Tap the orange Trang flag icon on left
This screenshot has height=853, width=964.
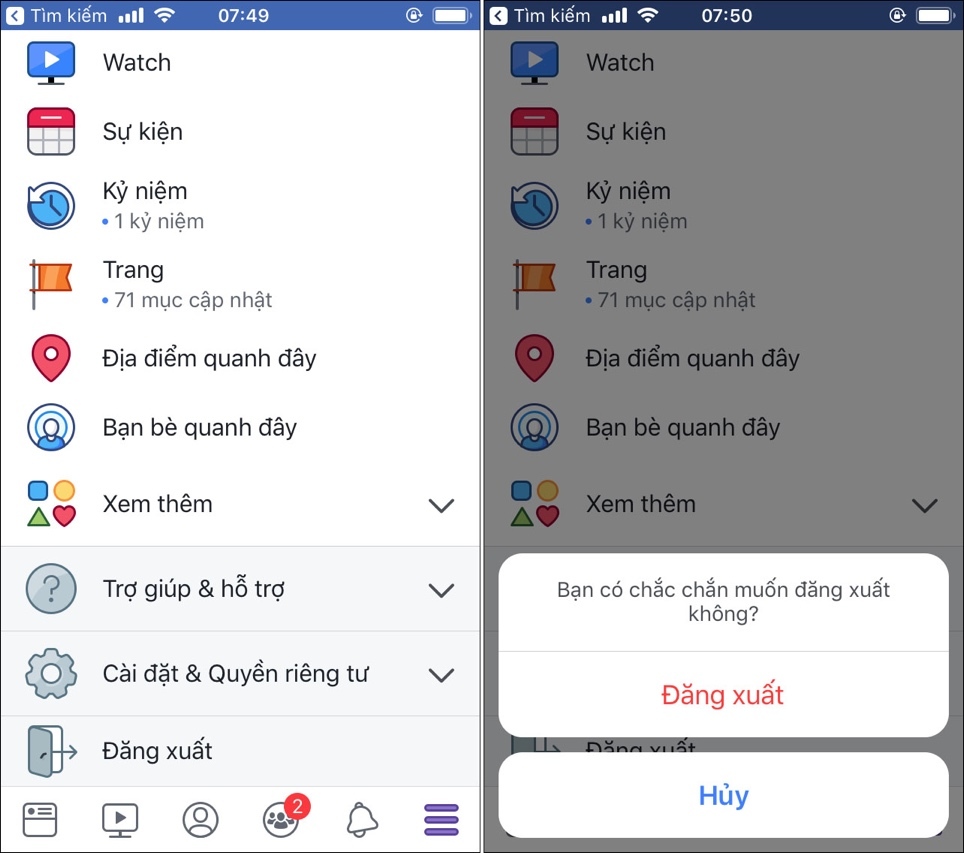(x=51, y=284)
